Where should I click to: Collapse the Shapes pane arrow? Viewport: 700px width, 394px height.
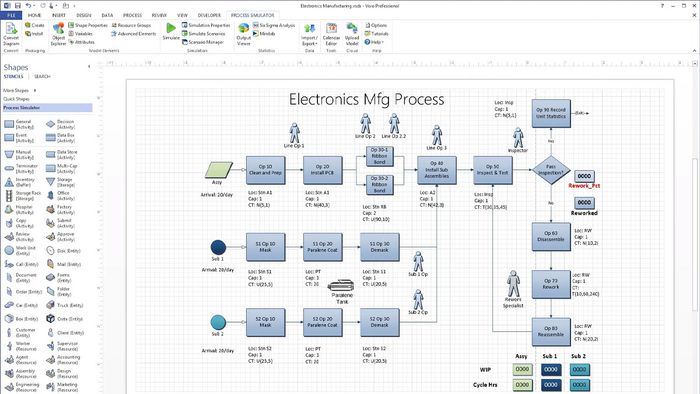(x=89, y=66)
